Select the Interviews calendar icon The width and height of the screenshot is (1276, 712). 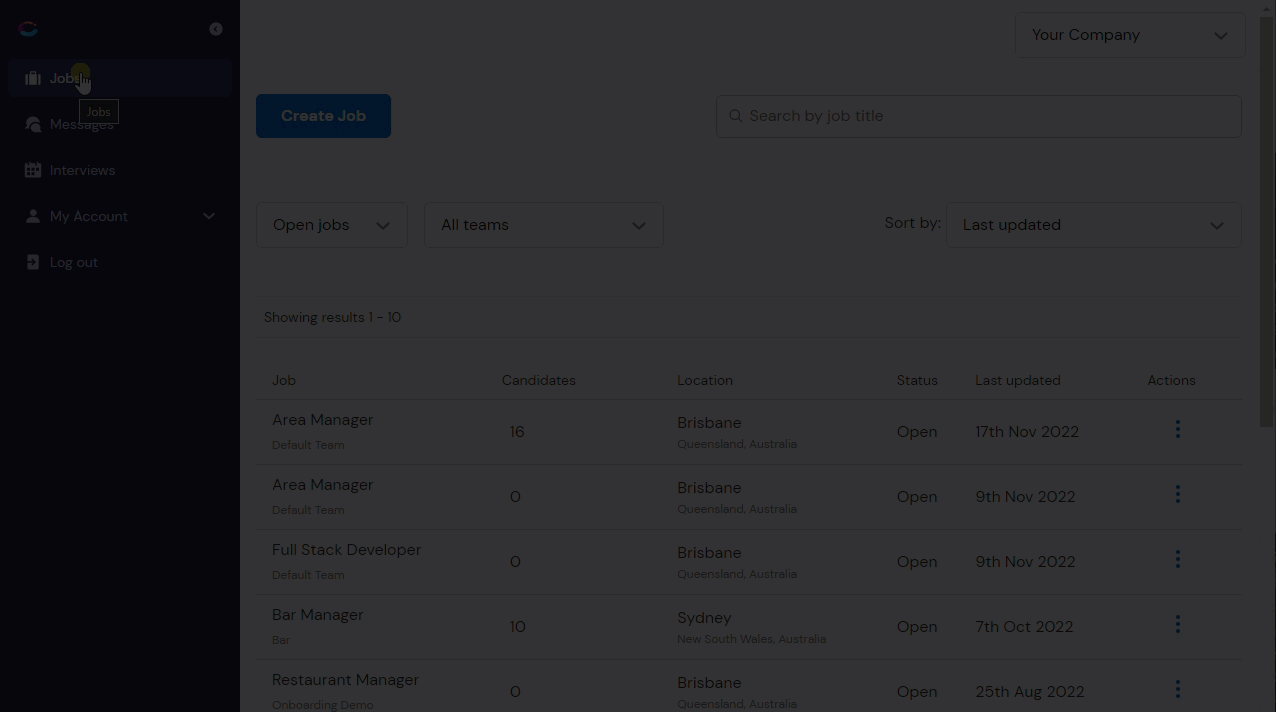coord(33,170)
